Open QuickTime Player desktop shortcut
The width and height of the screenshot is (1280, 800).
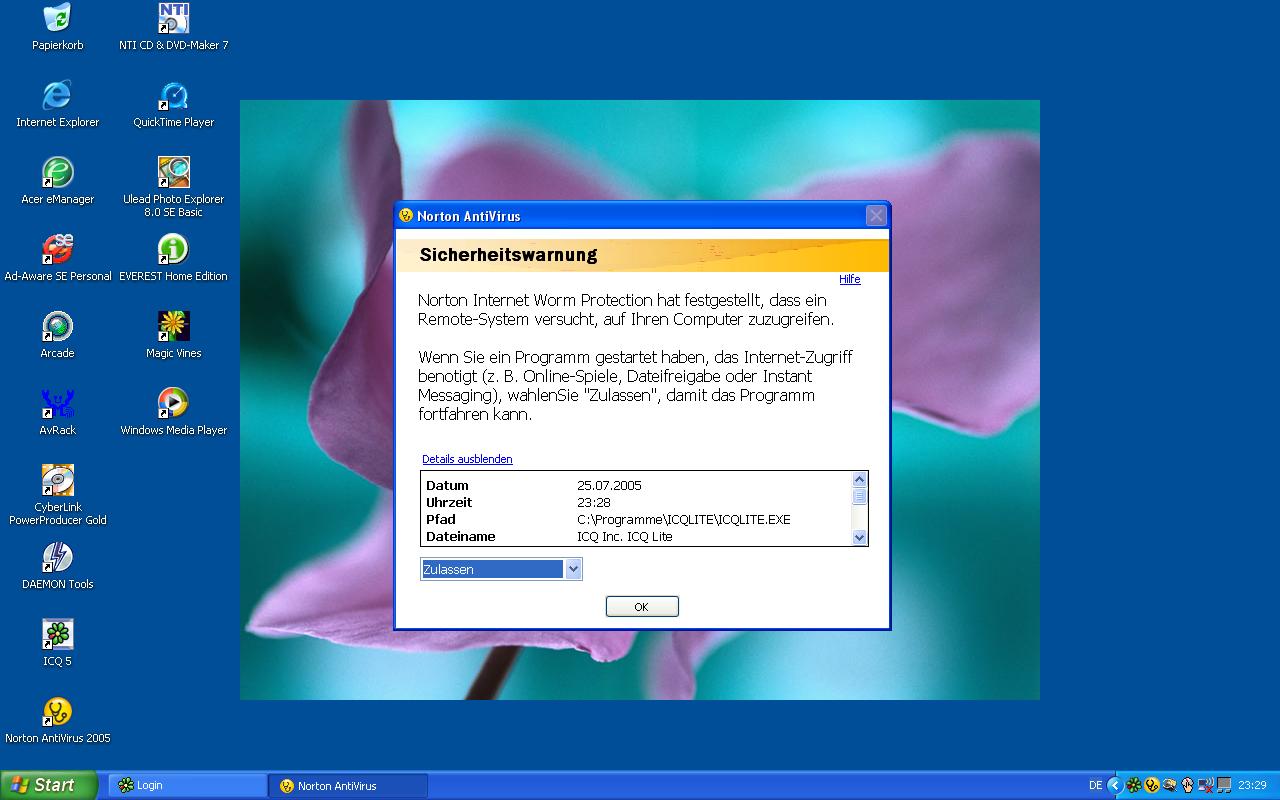[173, 97]
